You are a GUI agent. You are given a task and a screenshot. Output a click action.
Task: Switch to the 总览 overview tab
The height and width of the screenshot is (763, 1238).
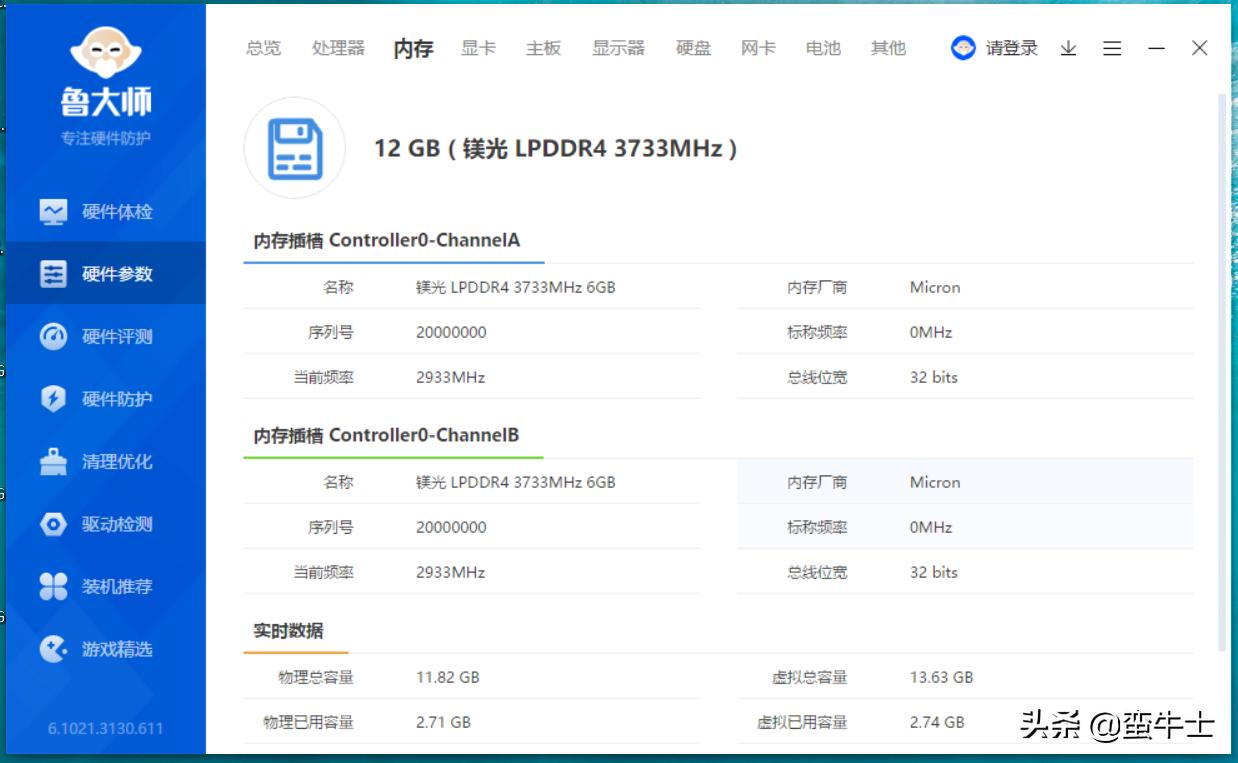[x=263, y=47]
